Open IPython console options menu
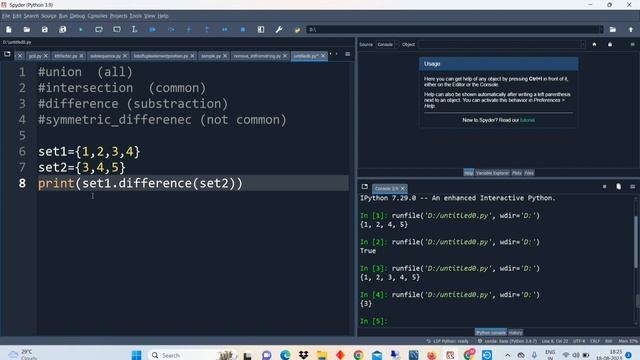Image resolution: width=640 pixels, height=360 pixels. click(632, 187)
